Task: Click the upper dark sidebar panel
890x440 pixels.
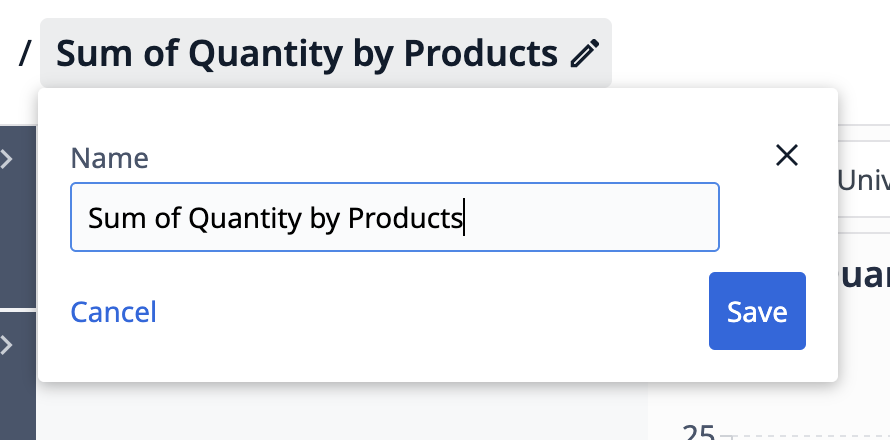Action: pos(18,217)
